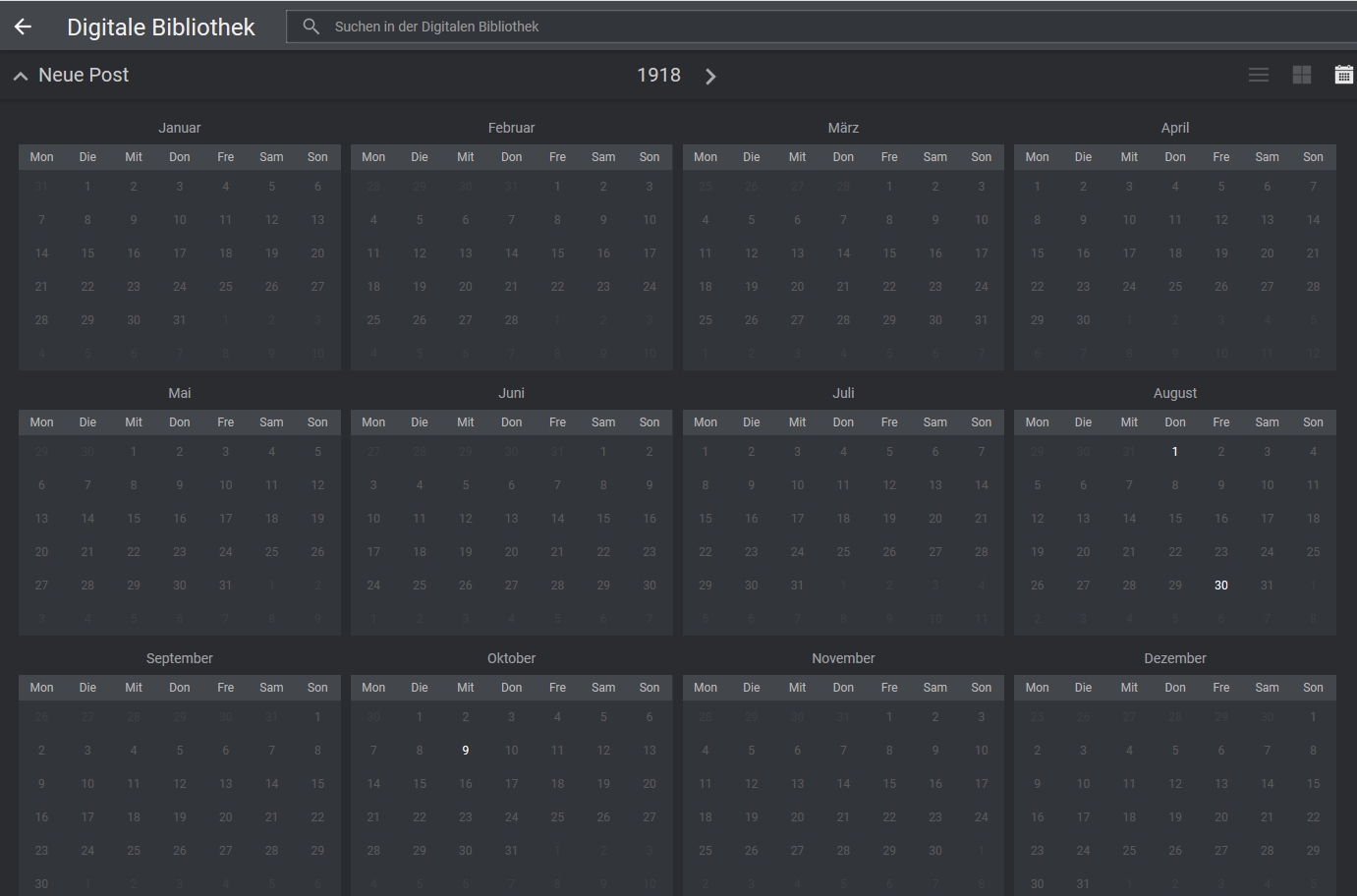Viewport: 1357px width, 896px height.
Task: Click the November month heading
Action: pos(843,658)
